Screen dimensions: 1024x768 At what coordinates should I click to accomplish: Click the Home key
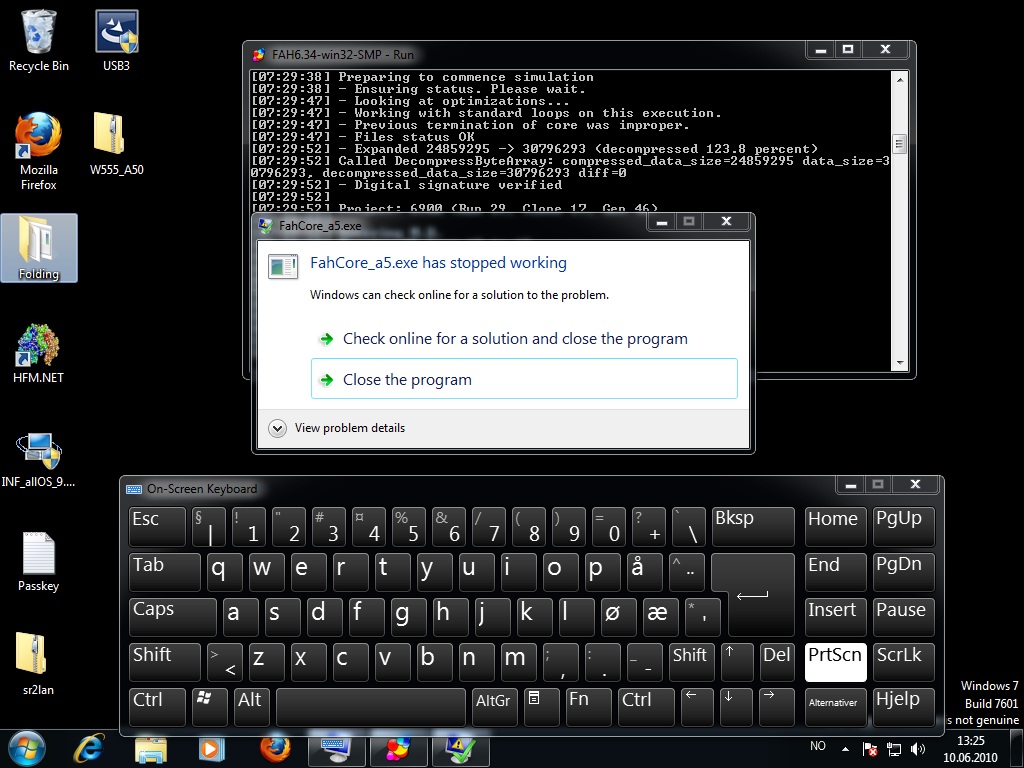836,526
